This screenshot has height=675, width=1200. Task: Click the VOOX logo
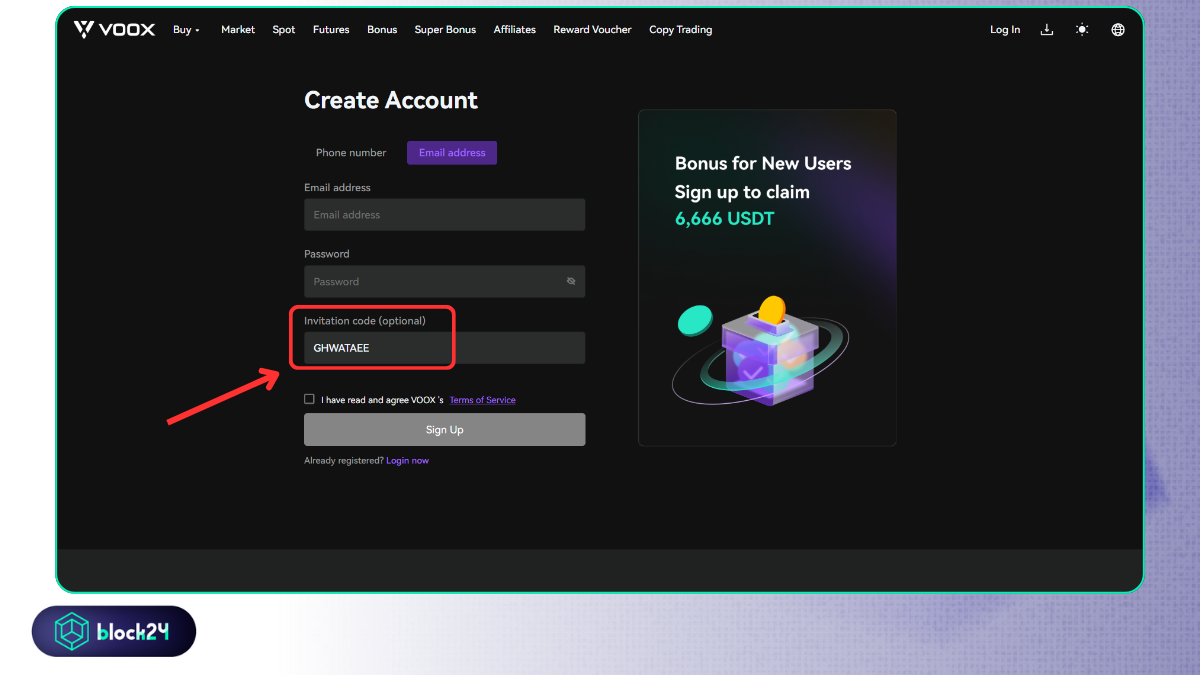[114, 29]
